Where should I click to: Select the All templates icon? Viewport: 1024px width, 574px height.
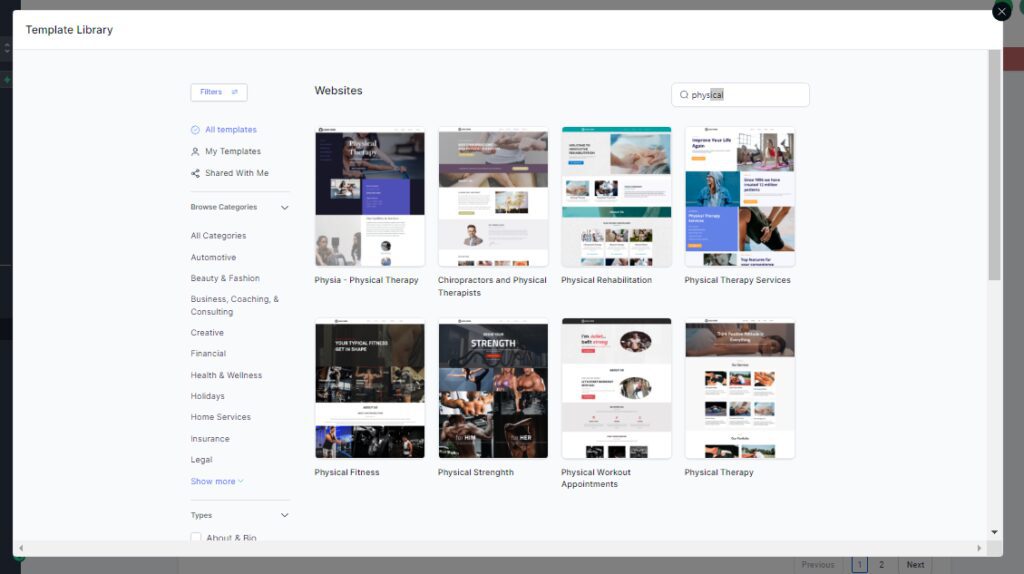tap(195, 130)
